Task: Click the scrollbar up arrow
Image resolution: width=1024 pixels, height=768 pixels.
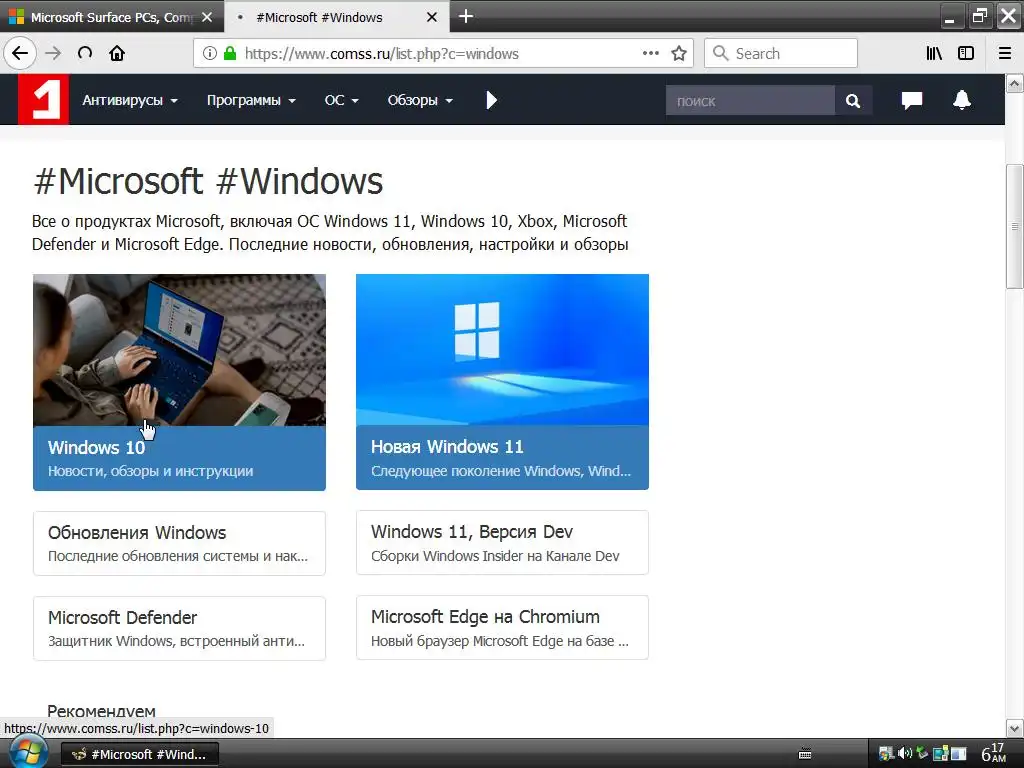Action: click(x=1014, y=83)
